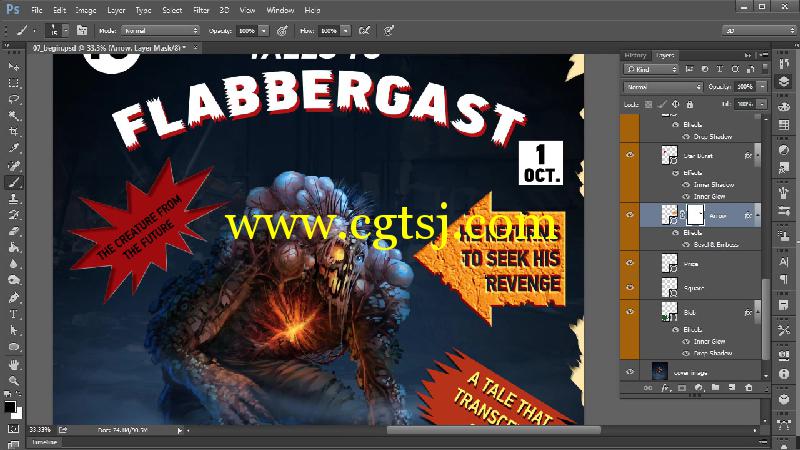Viewport: 800px width, 450px height.
Task: Open the Paragraph panel dock icon
Action: (x=784, y=279)
